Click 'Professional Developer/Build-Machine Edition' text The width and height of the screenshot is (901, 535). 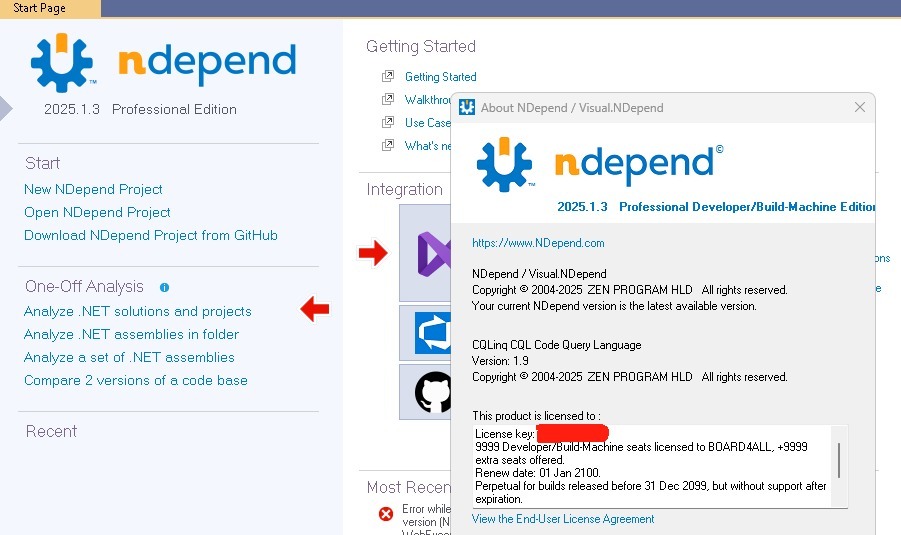[x=747, y=207]
